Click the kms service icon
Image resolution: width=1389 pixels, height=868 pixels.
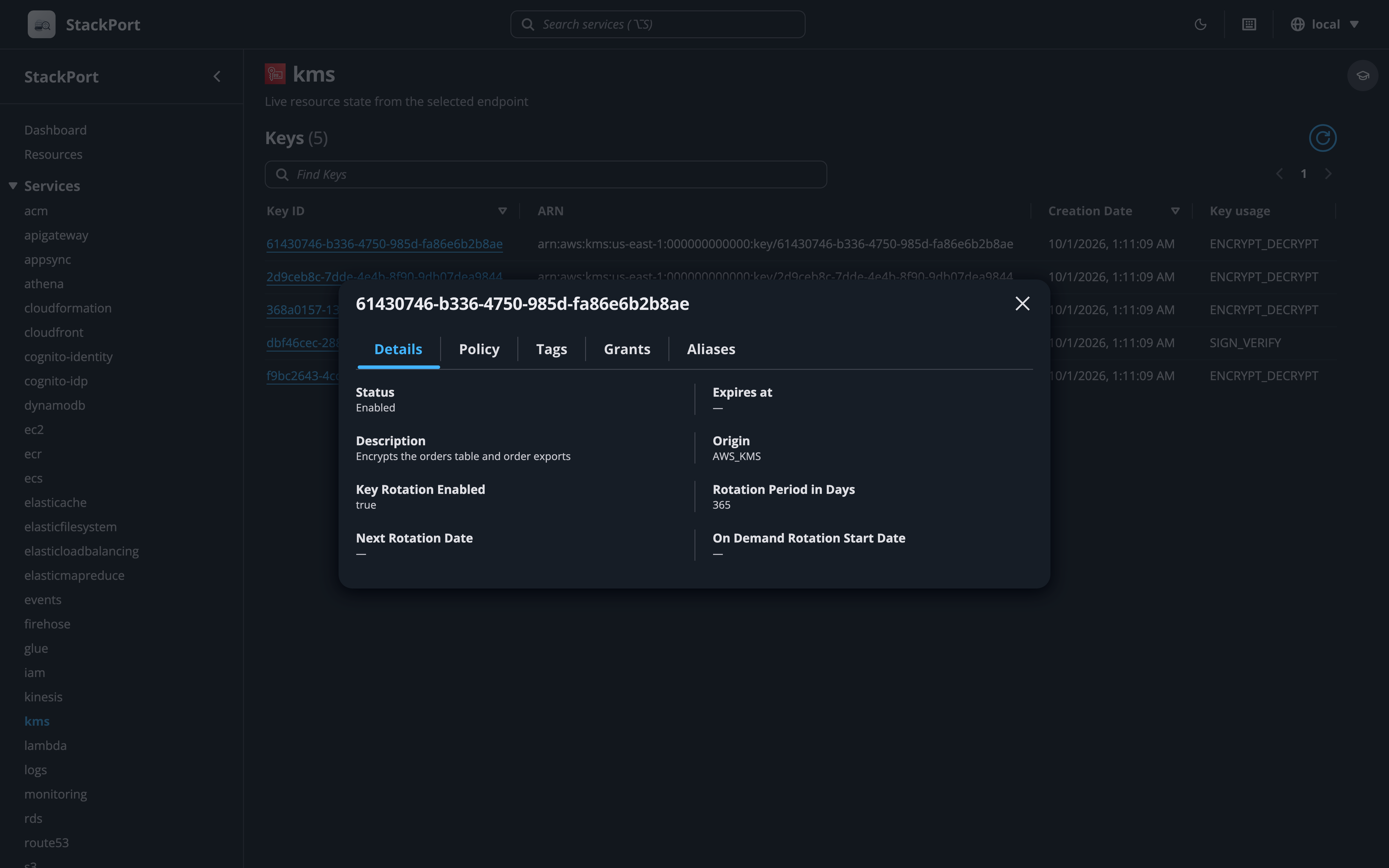click(x=275, y=74)
